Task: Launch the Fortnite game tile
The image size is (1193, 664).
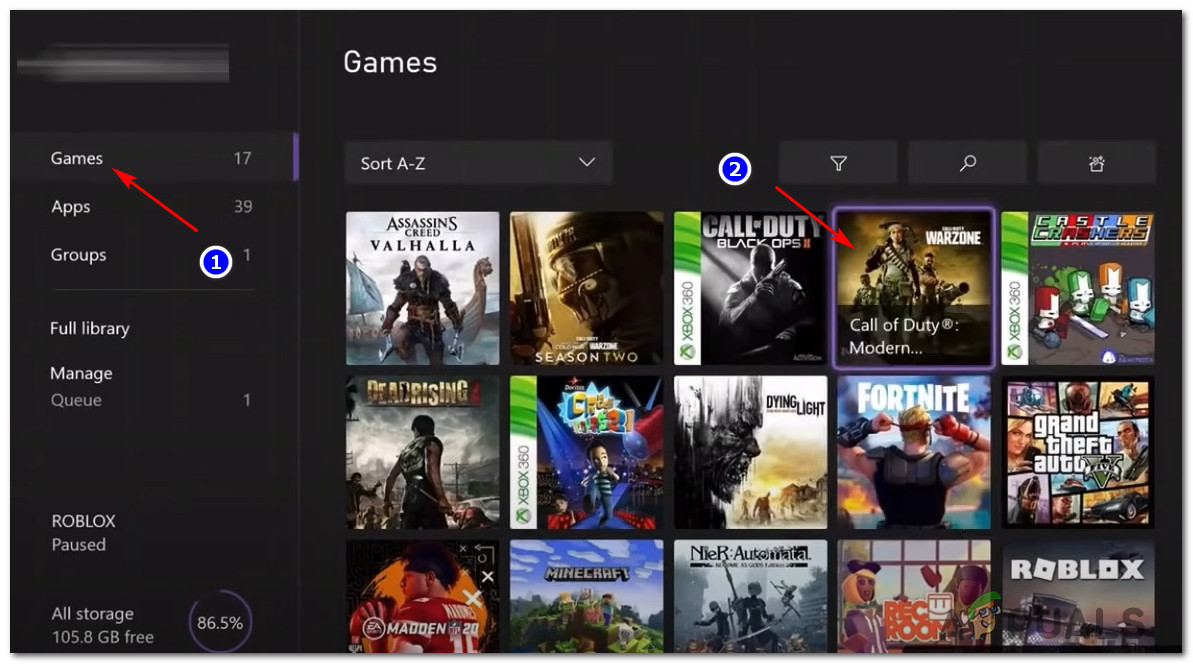Action: (914, 453)
